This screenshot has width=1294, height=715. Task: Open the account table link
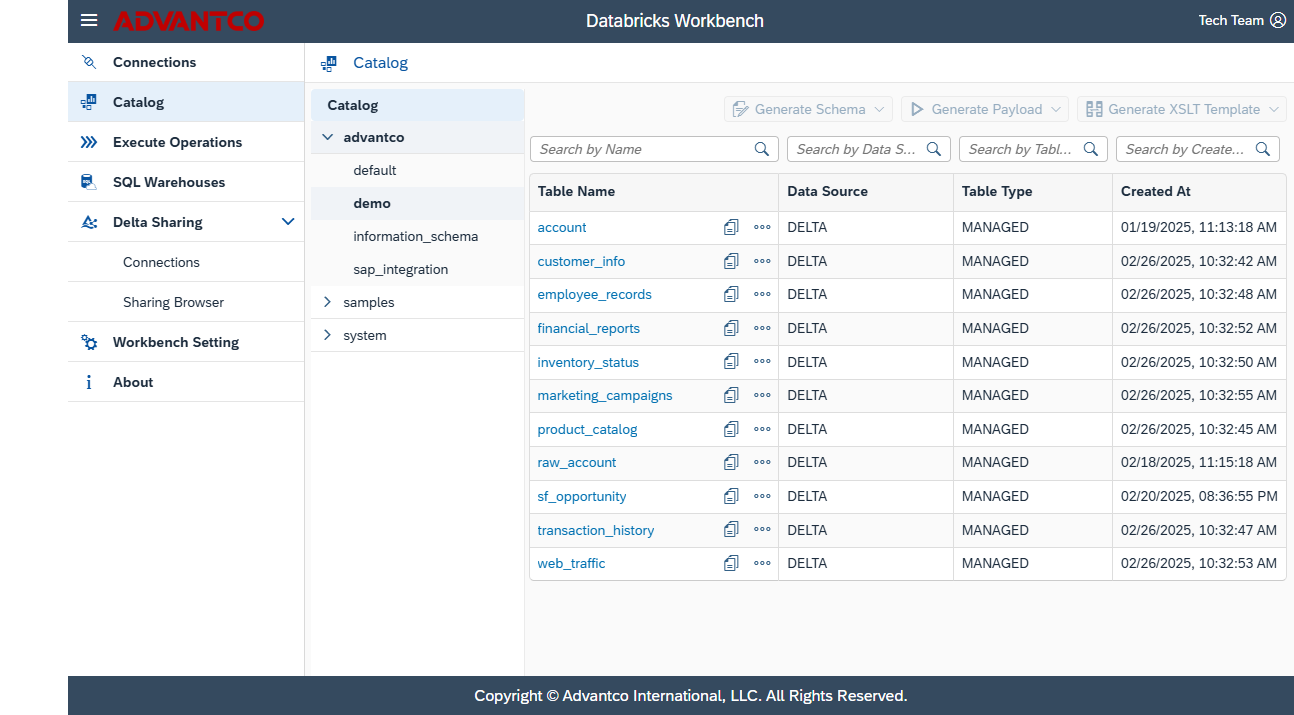tap(562, 228)
